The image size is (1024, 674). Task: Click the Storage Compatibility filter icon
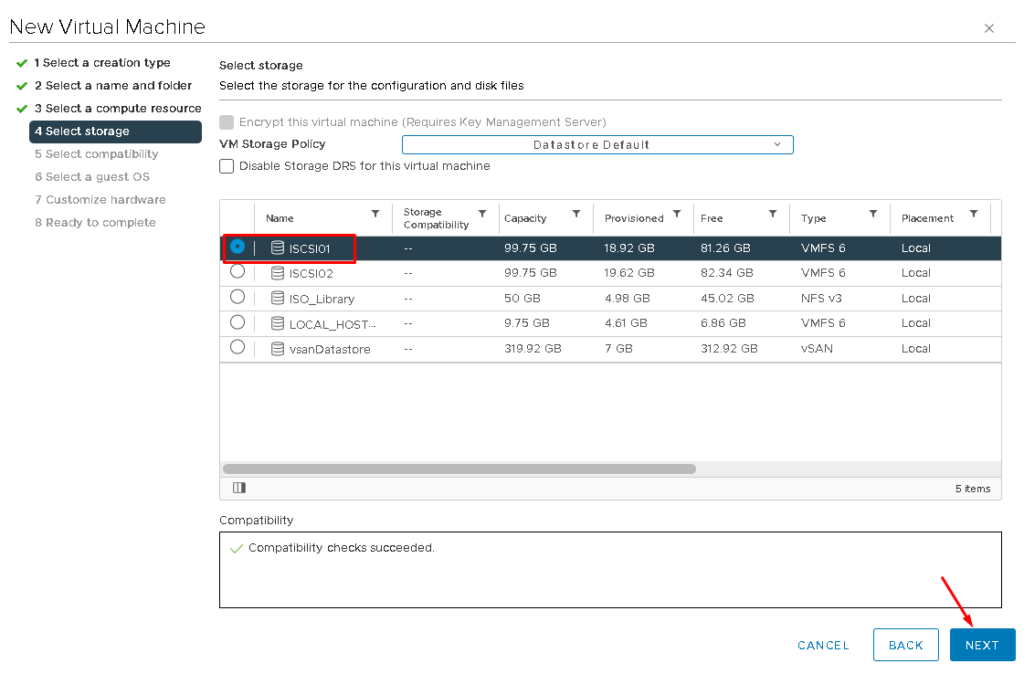click(x=482, y=214)
